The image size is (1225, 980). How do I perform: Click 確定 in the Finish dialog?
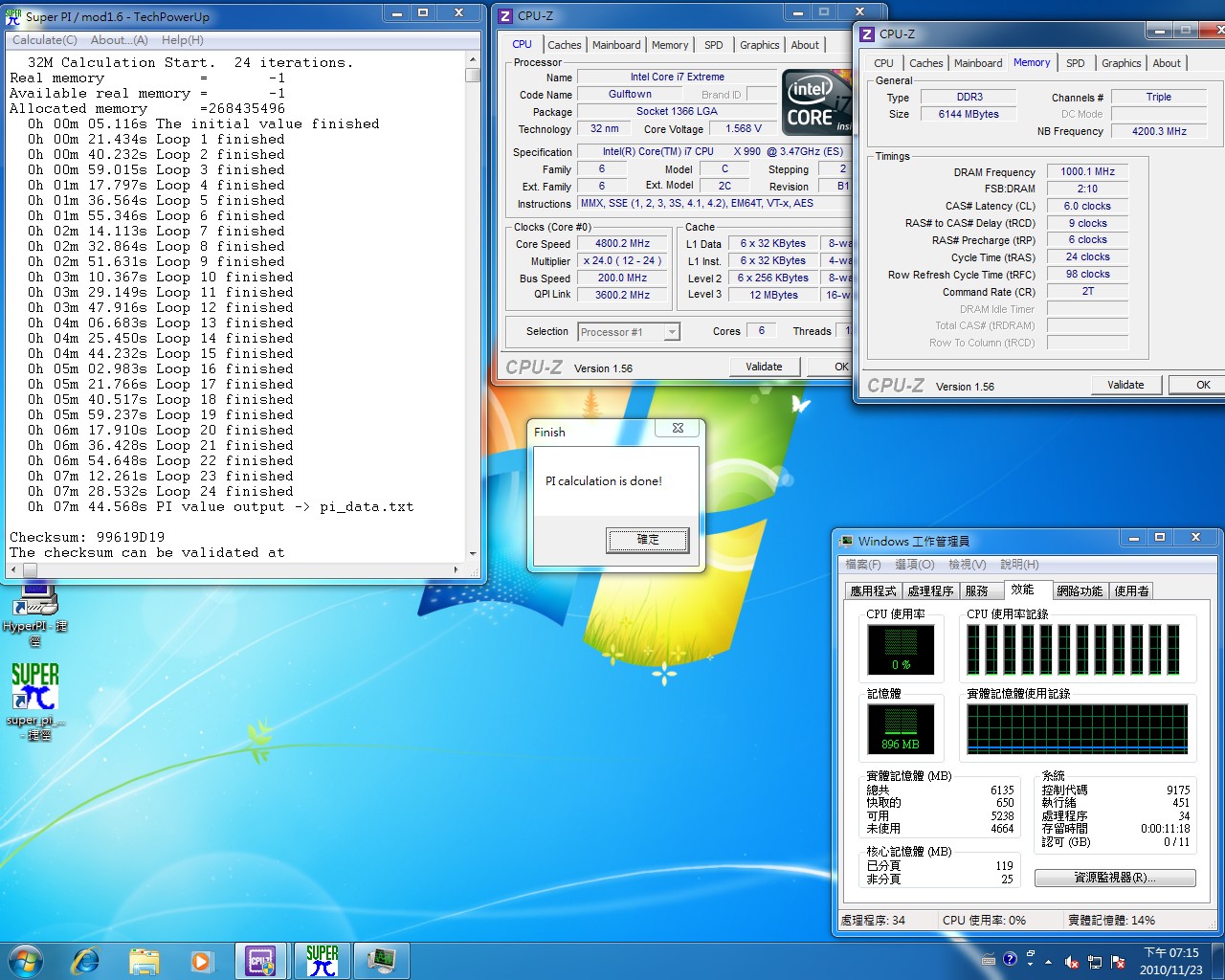pyautogui.click(x=647, y=540)
